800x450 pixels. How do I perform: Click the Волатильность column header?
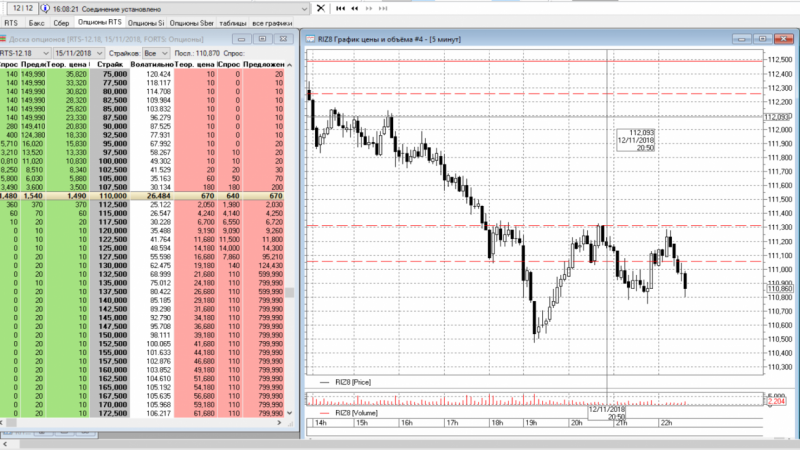coord(152,64)
